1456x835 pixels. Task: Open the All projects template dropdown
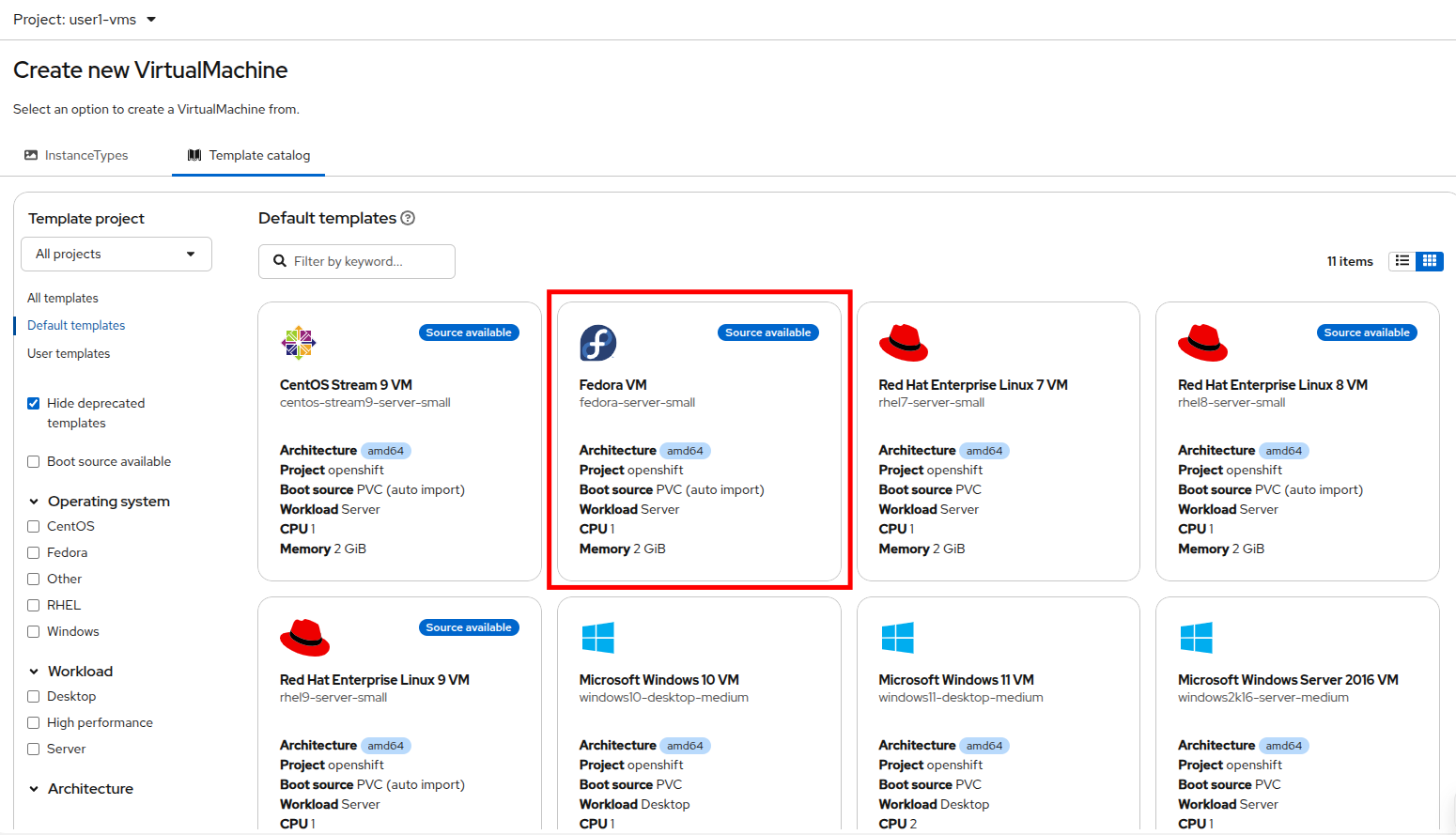pyautogui.click(x=116, y=255)
